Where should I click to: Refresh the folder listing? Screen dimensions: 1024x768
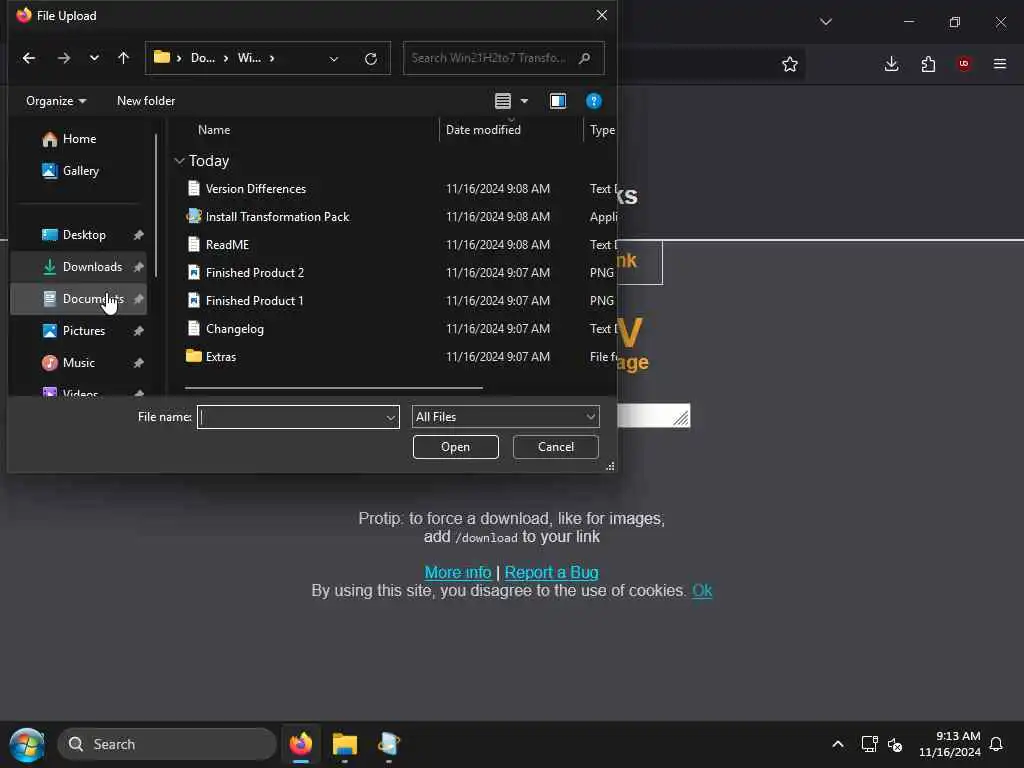pos(371,59)
